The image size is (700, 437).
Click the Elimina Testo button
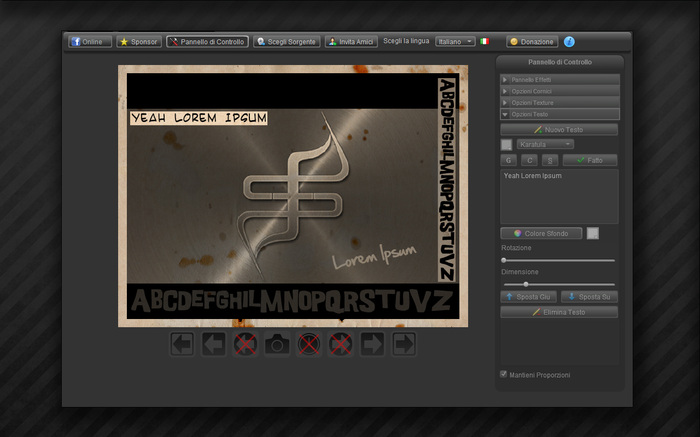tap(560, 312)
